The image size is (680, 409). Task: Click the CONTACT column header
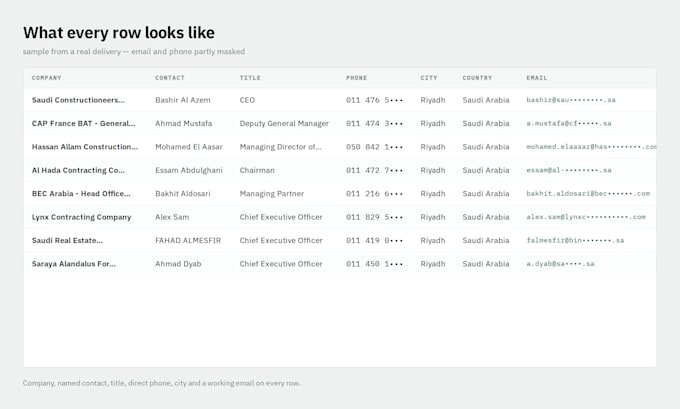point(170,78)
